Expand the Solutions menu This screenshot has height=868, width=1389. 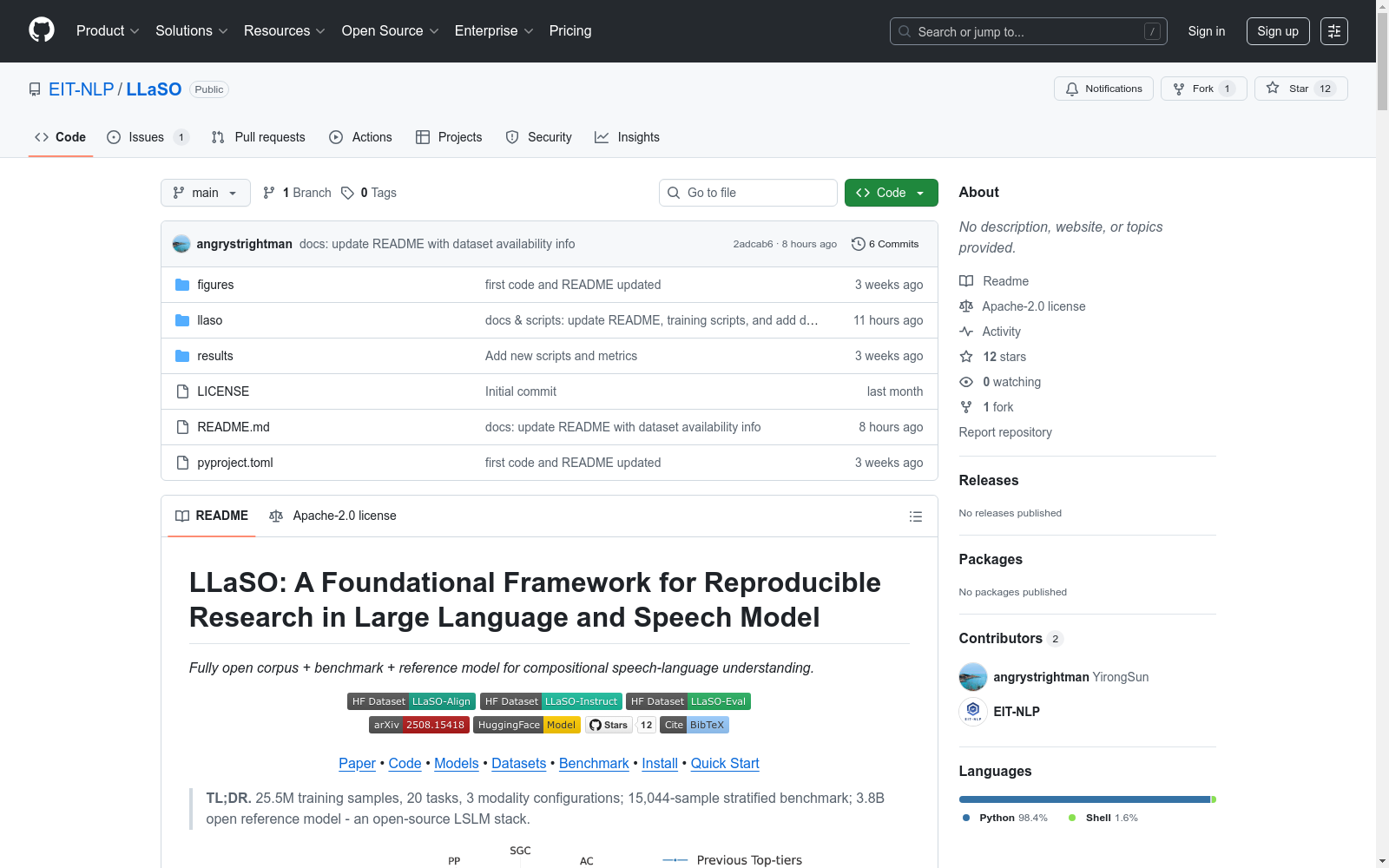[x=192, y=31]
